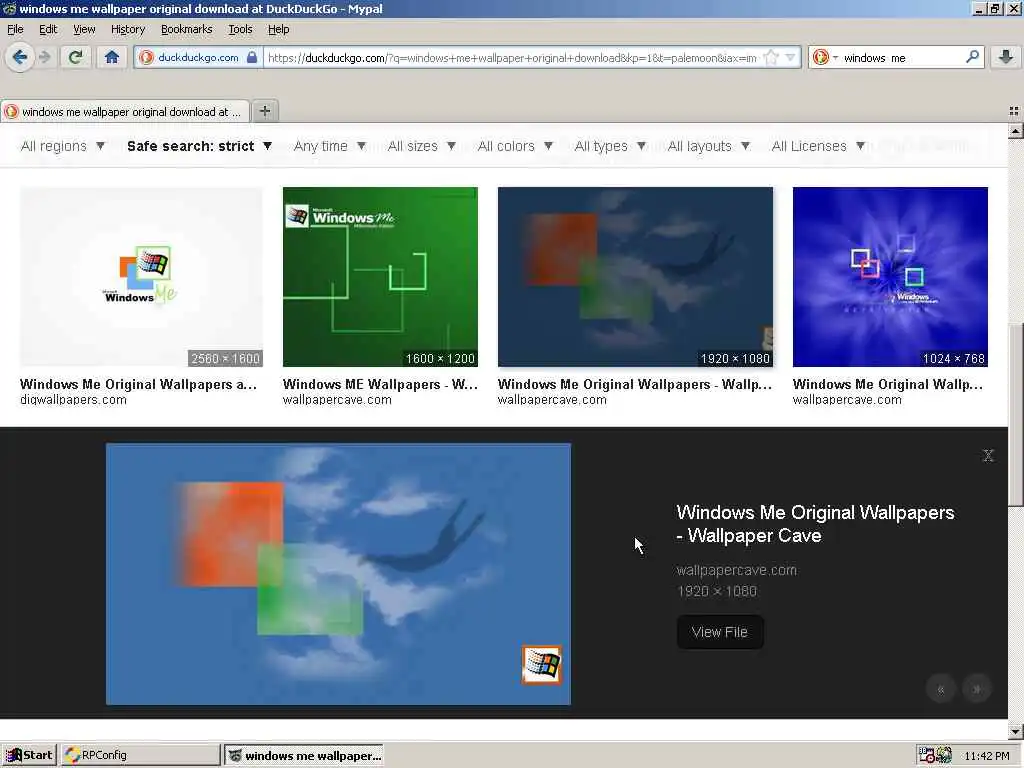Open the 2560 × 1600 white Windows Me thumbnail

point(141,277)
